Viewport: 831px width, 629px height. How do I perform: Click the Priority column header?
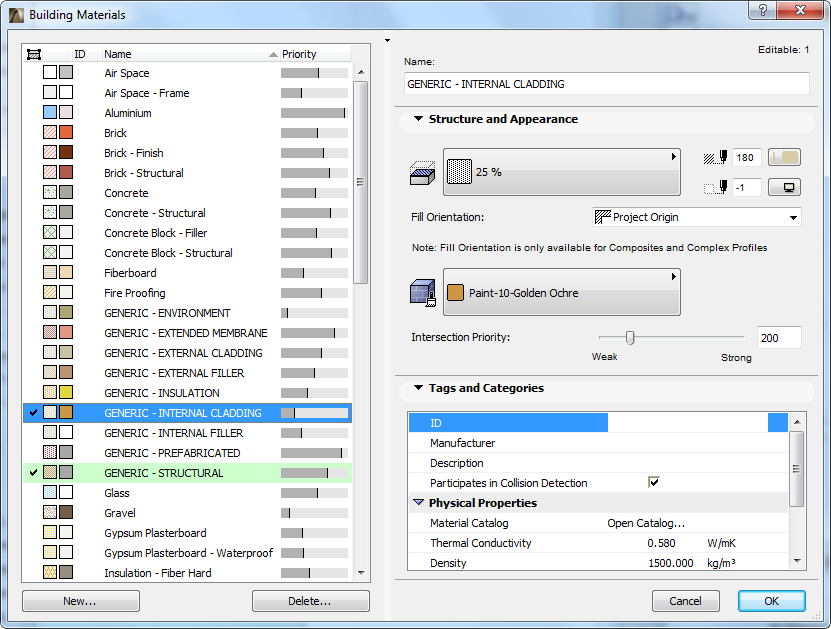click(x=315, y=54)
